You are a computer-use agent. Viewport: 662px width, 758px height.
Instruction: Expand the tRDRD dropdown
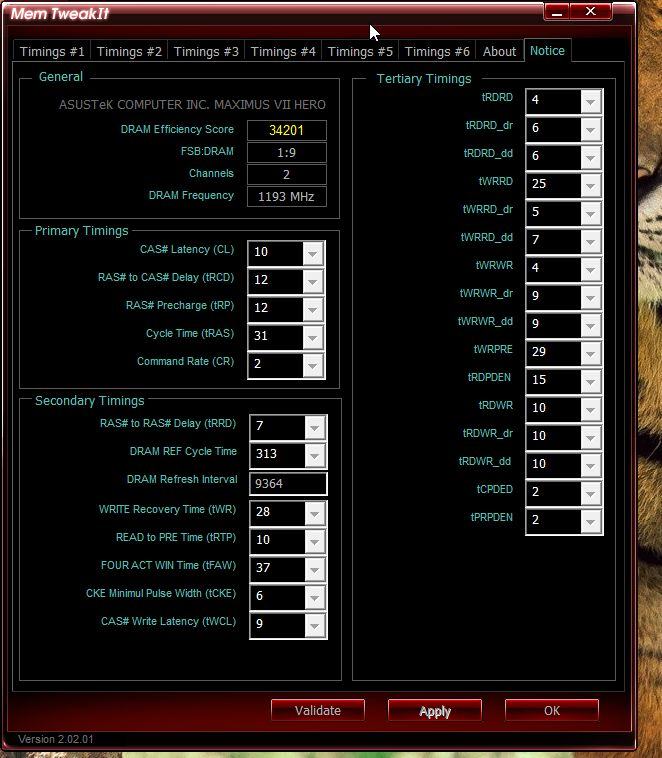pyautogui.click(x=590, y=102)
